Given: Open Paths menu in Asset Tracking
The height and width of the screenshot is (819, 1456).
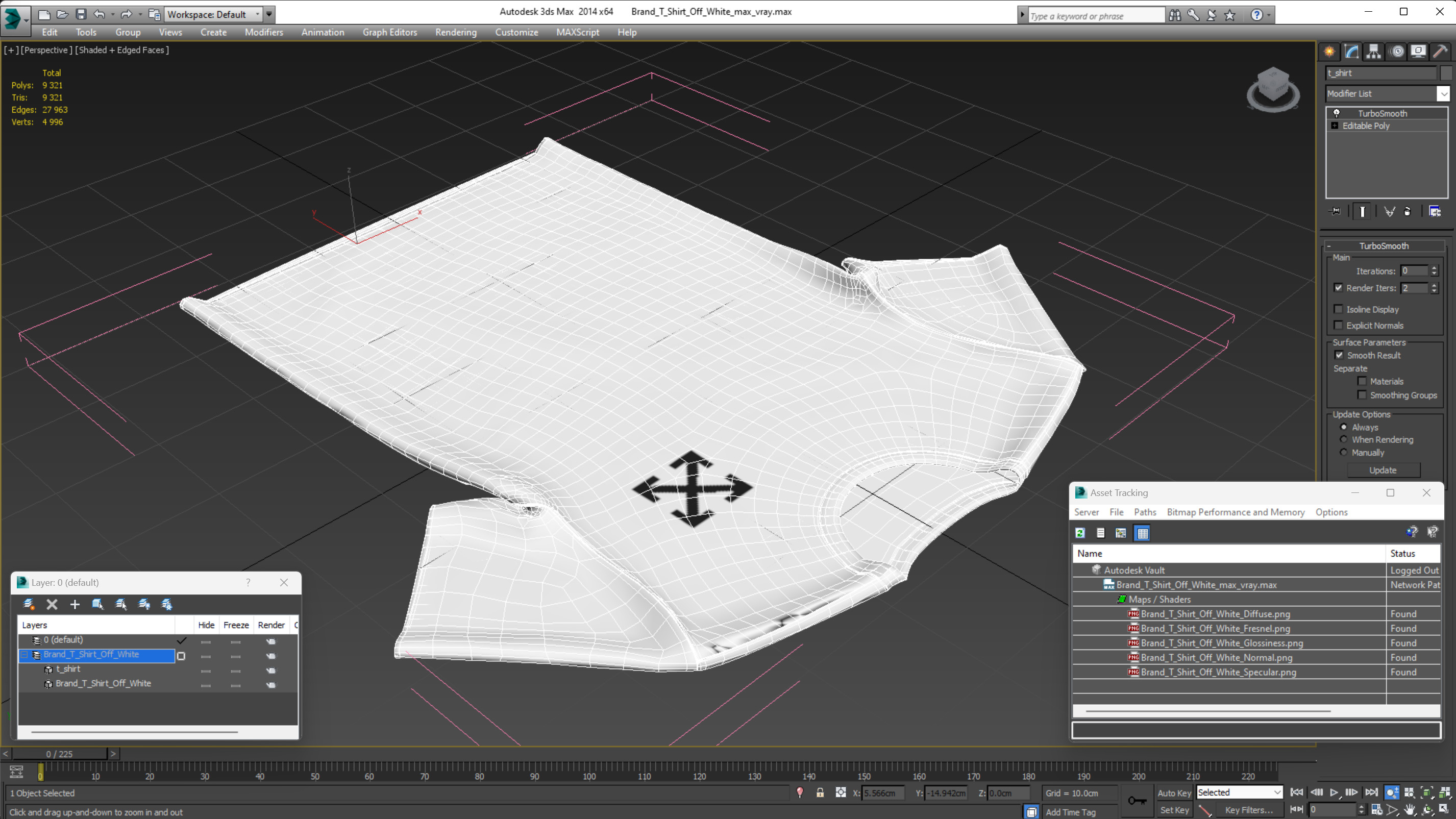Looking at the screenshot, I should tap(1145, 512).
